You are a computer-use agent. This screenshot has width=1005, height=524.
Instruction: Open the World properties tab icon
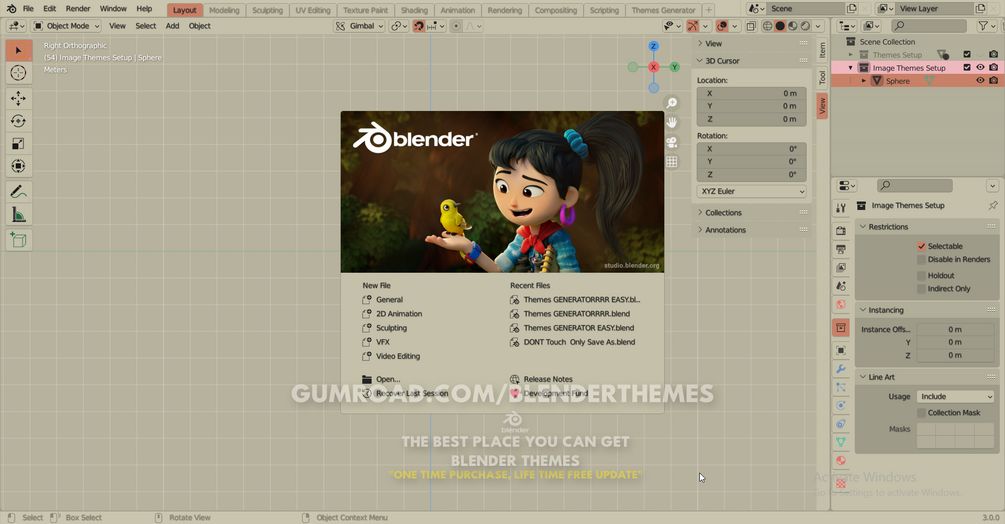tap(841, 304)
